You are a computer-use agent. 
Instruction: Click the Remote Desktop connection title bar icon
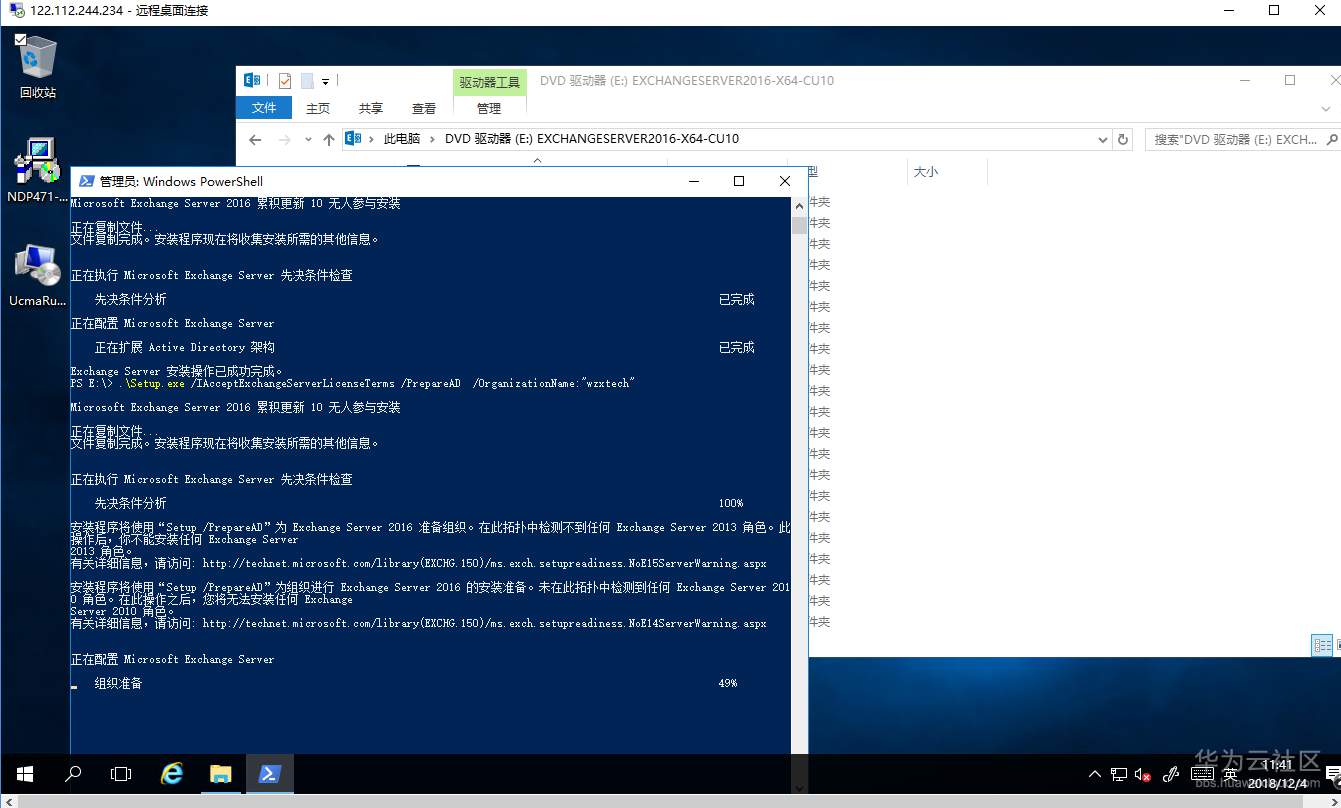click(x=15, y=11)
